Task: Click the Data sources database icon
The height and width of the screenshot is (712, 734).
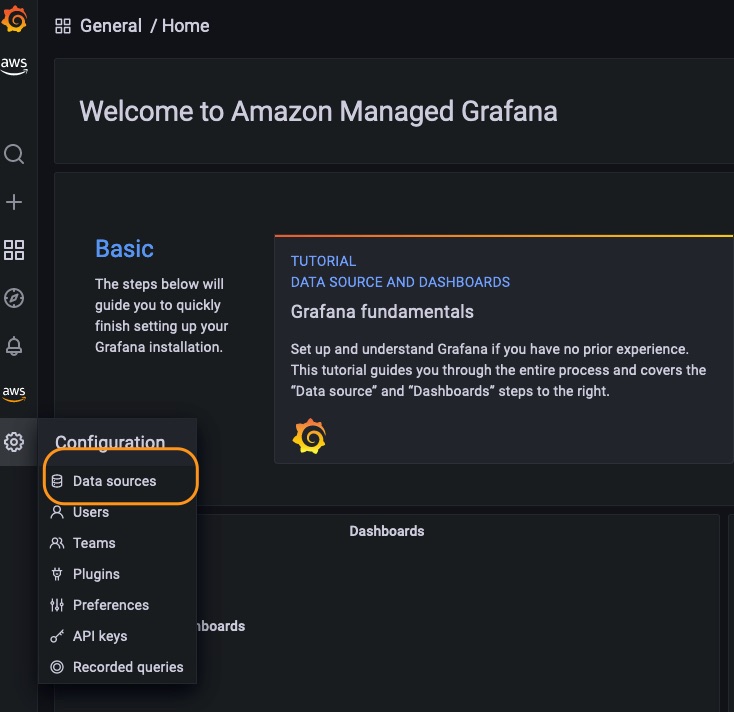Action: click(57, 481)
